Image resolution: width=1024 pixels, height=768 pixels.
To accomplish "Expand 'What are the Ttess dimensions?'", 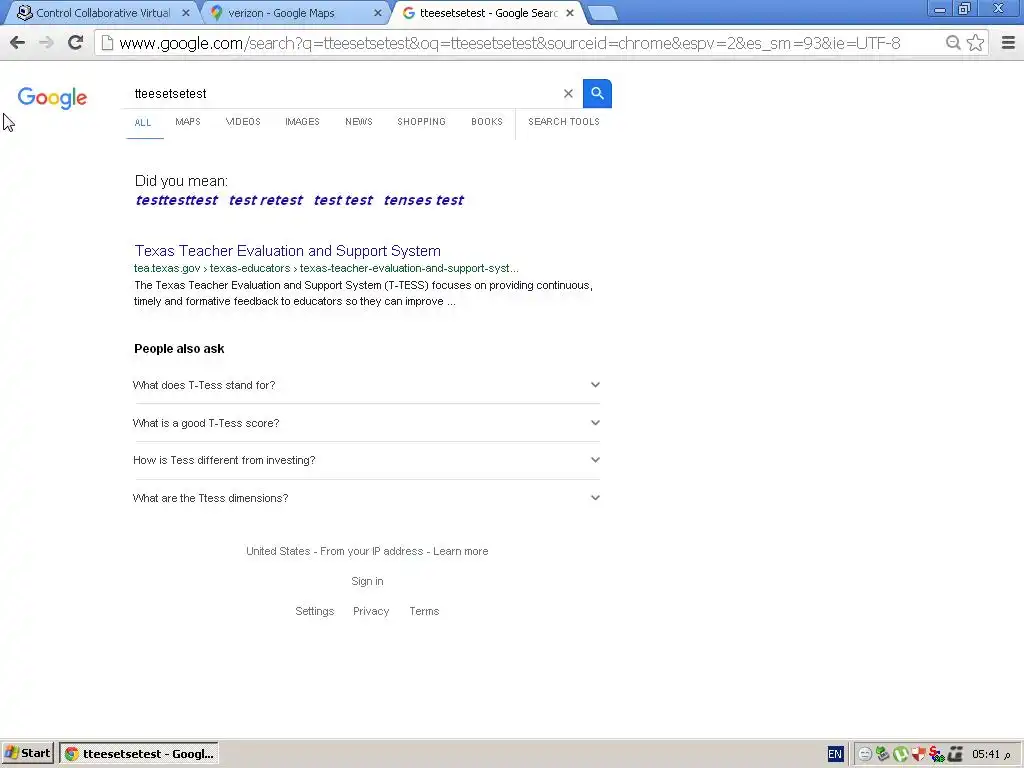I will (x=366, y=498).
